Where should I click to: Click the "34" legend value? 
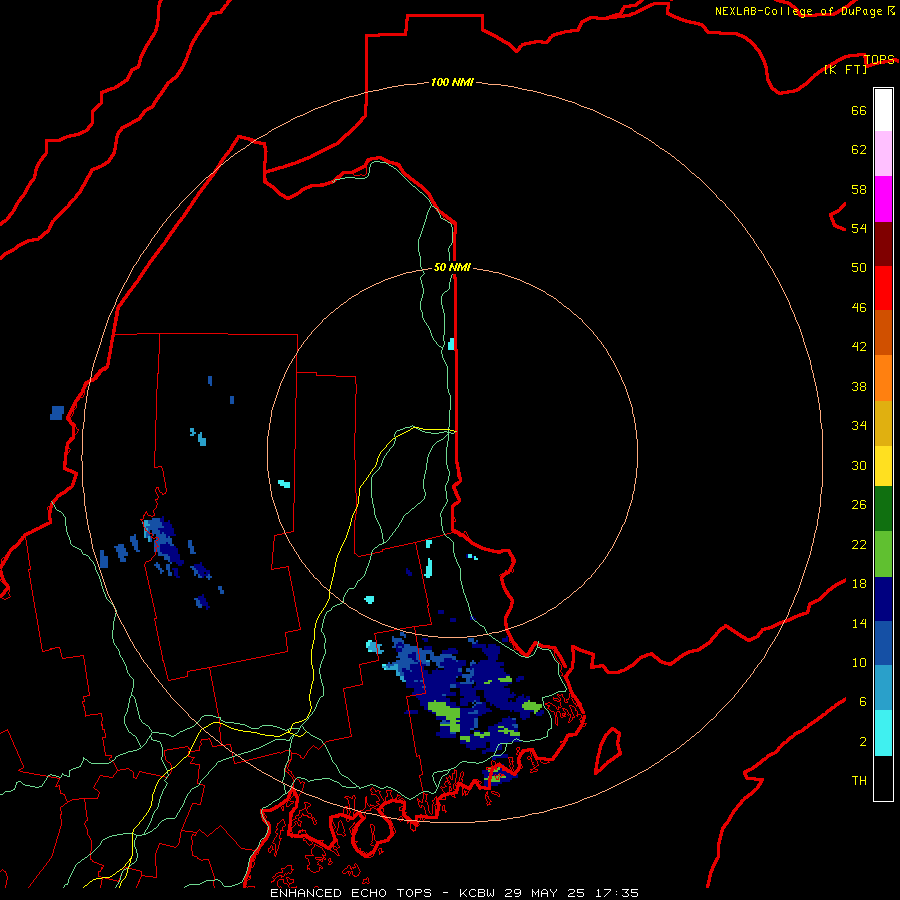pyautogui.click(x=859, y=426)
